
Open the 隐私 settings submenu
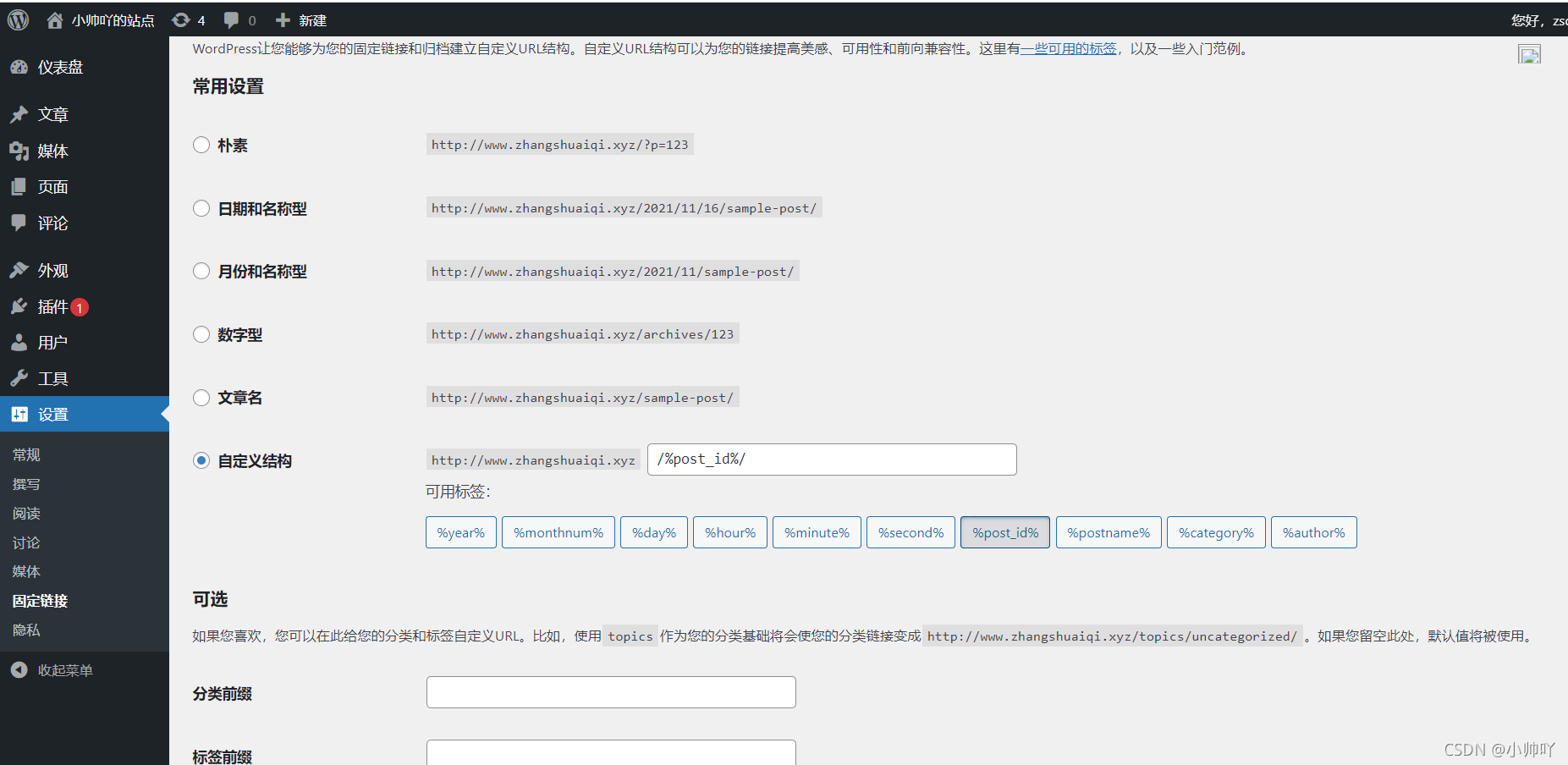[x=26, y=630]
